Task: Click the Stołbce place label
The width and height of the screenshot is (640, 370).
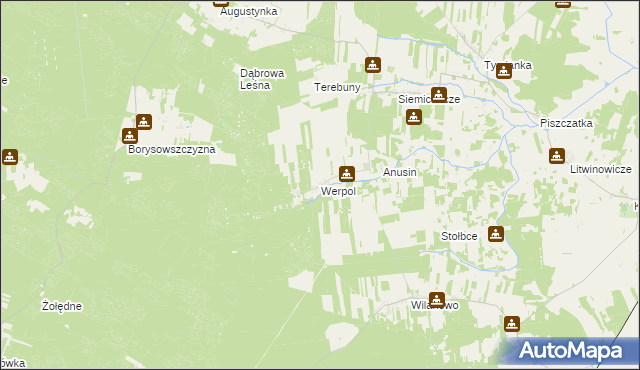Action: click(459, 236)
